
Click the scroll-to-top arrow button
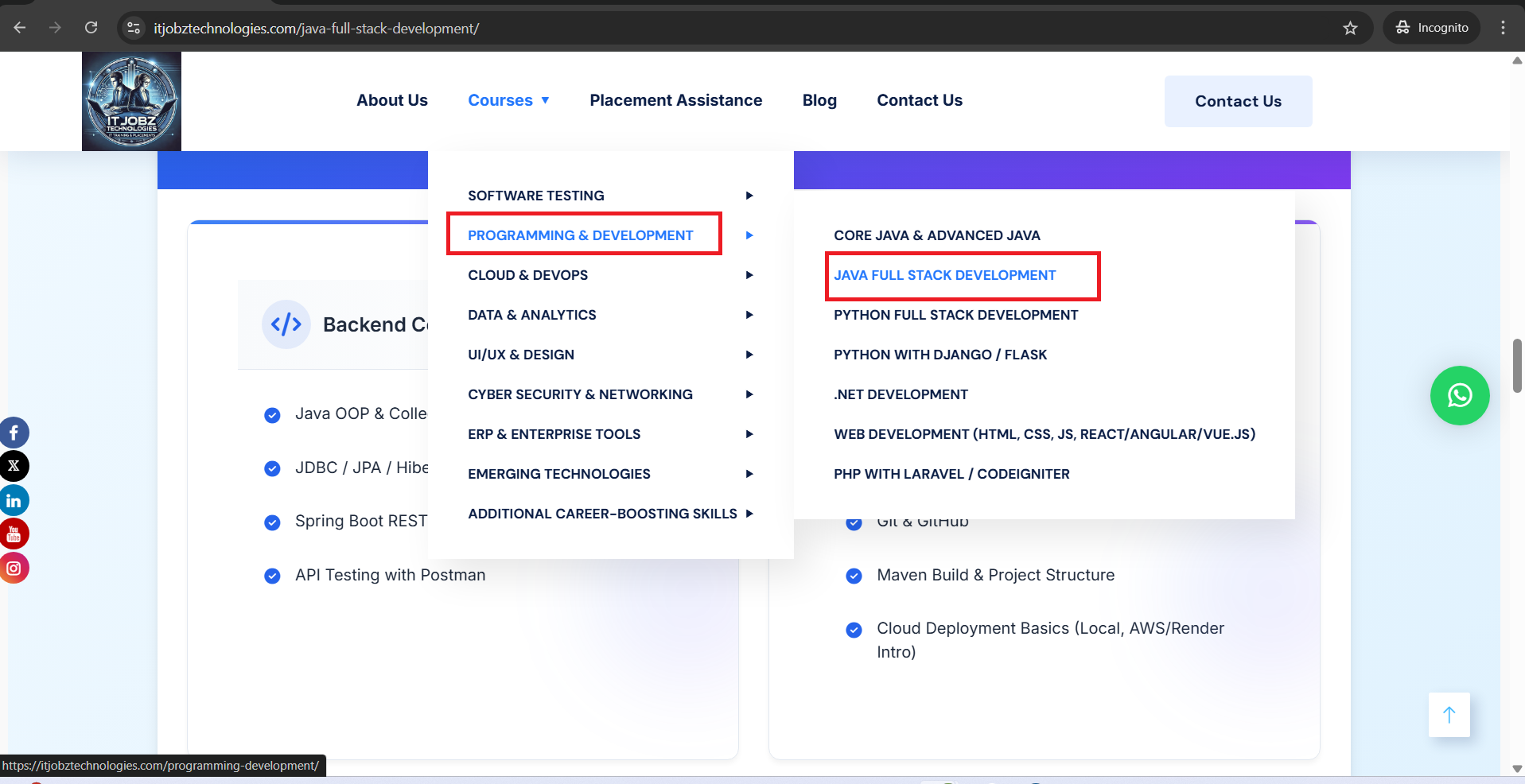coord(1448,715)
